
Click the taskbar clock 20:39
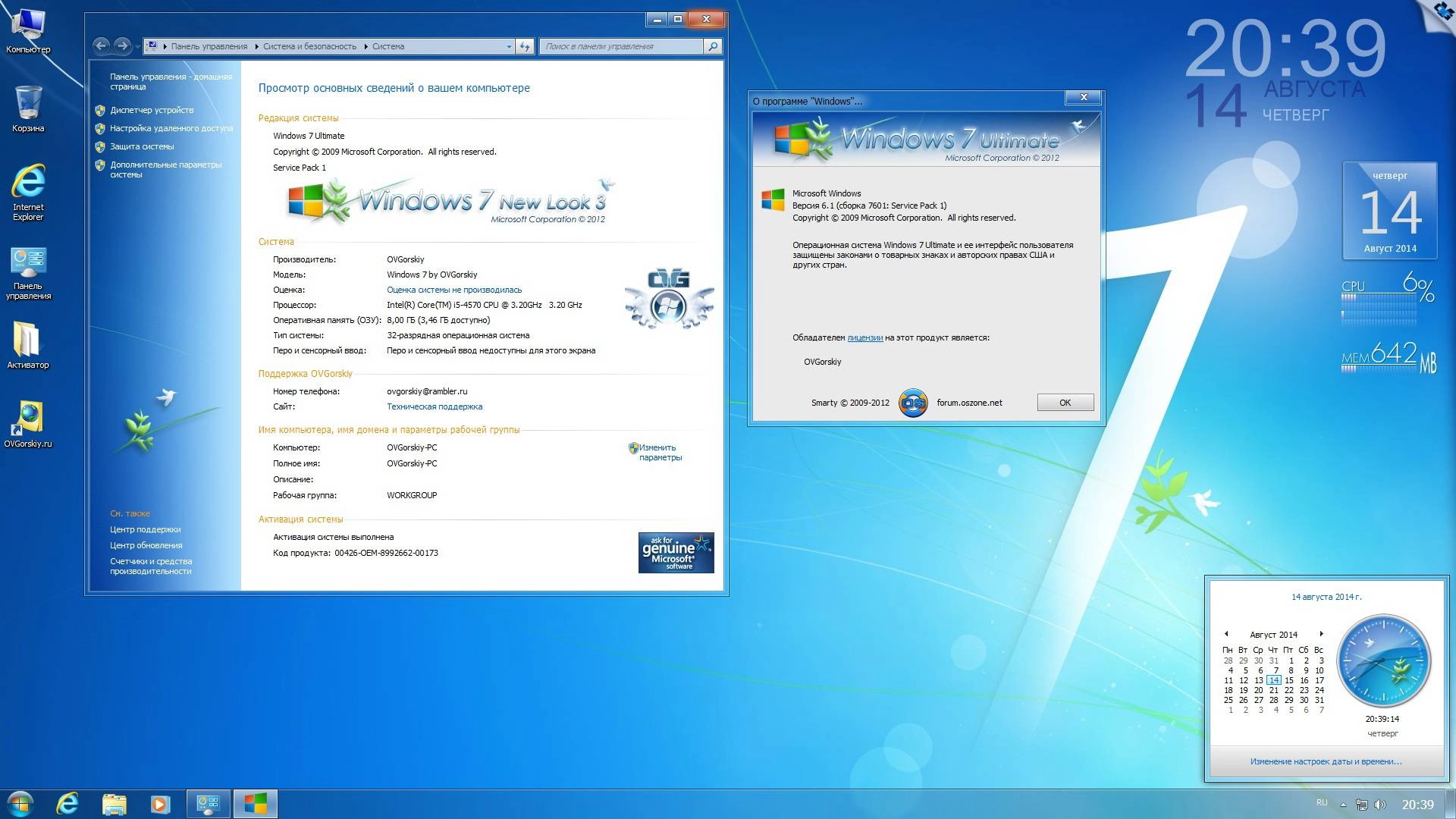click(x=1417, y=805)
